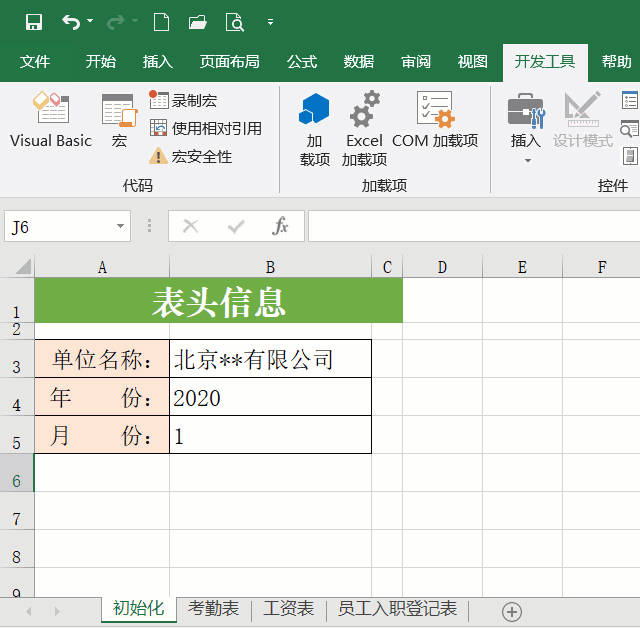Viewport: 640px width, 628px height.
Task: Switch to the 页面布局 ribbon tab
Action: pyautogui.click(x=229, y=62)
